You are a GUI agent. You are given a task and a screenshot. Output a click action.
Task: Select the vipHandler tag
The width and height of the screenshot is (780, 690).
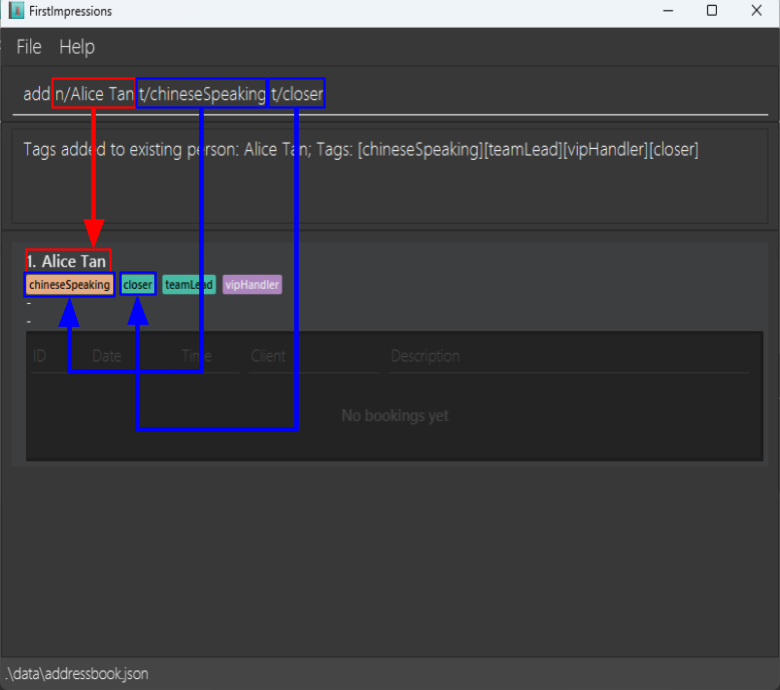pos(252,285)
